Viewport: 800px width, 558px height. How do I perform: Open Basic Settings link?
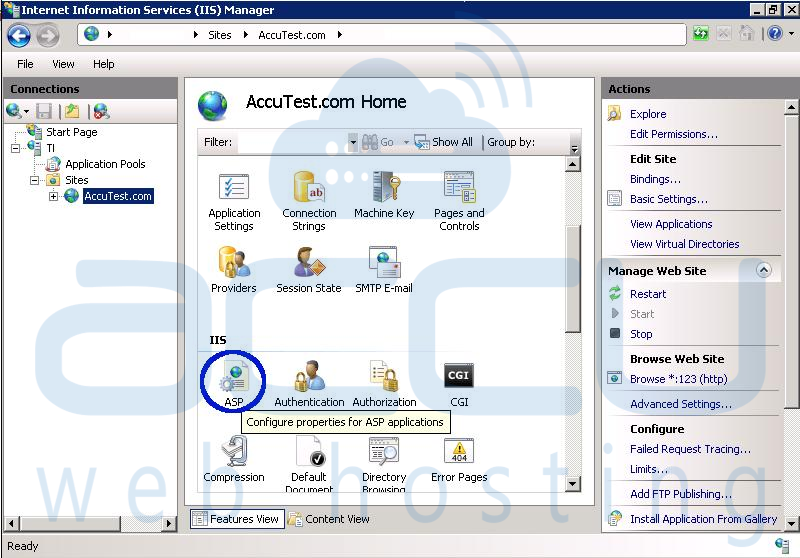tap(668, 199)
